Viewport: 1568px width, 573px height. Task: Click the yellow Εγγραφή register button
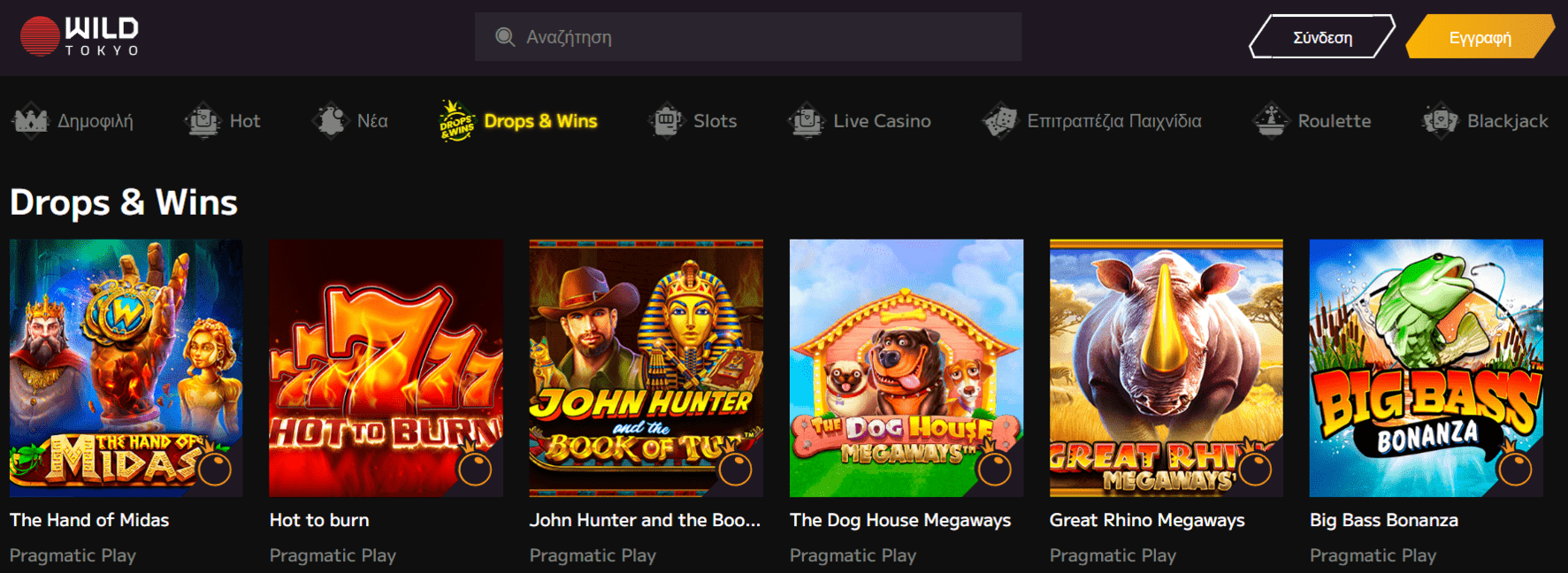pos(1480,37)
